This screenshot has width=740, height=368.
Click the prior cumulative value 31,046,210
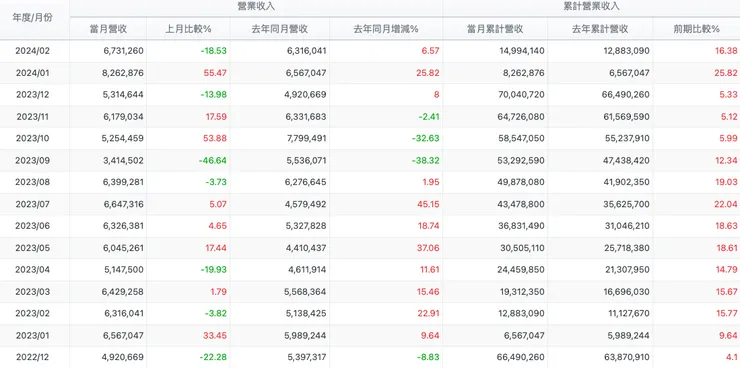click(627, 226)
